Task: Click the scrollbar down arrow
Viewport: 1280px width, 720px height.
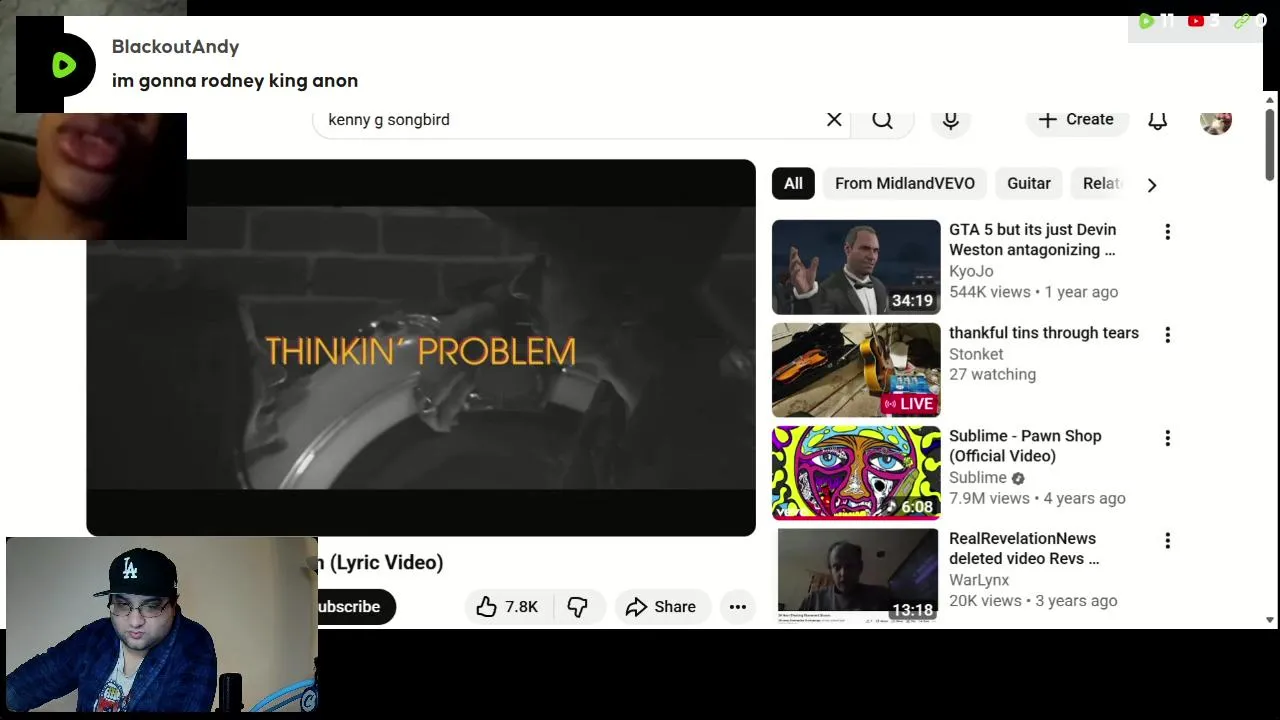Action: [x=1270, y=619]
